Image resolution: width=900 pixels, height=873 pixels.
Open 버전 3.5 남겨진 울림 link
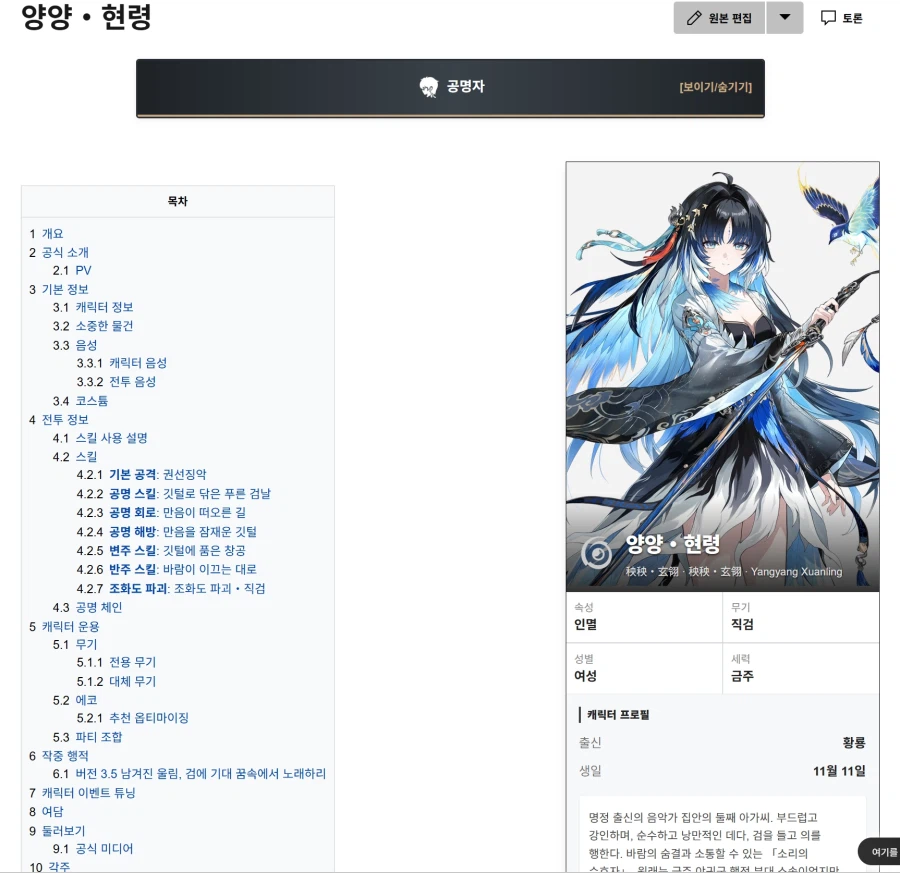tap(200, 774)
